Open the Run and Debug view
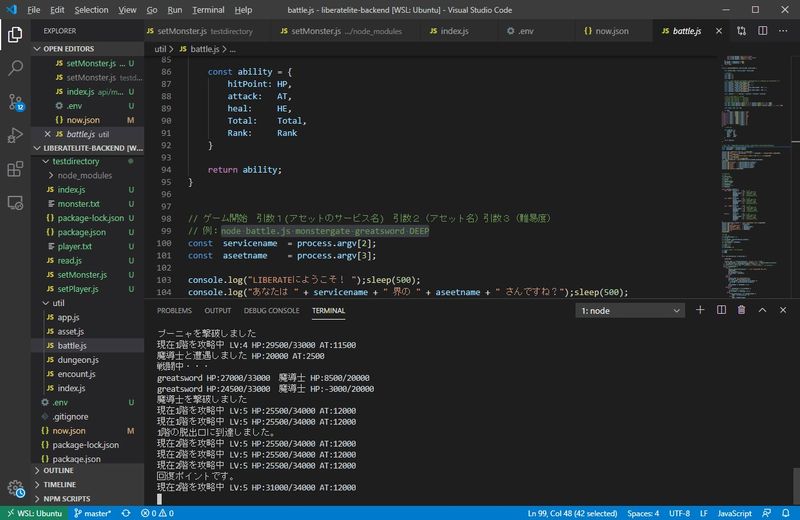Screen dimensions: 800x520 click(16, 135)
